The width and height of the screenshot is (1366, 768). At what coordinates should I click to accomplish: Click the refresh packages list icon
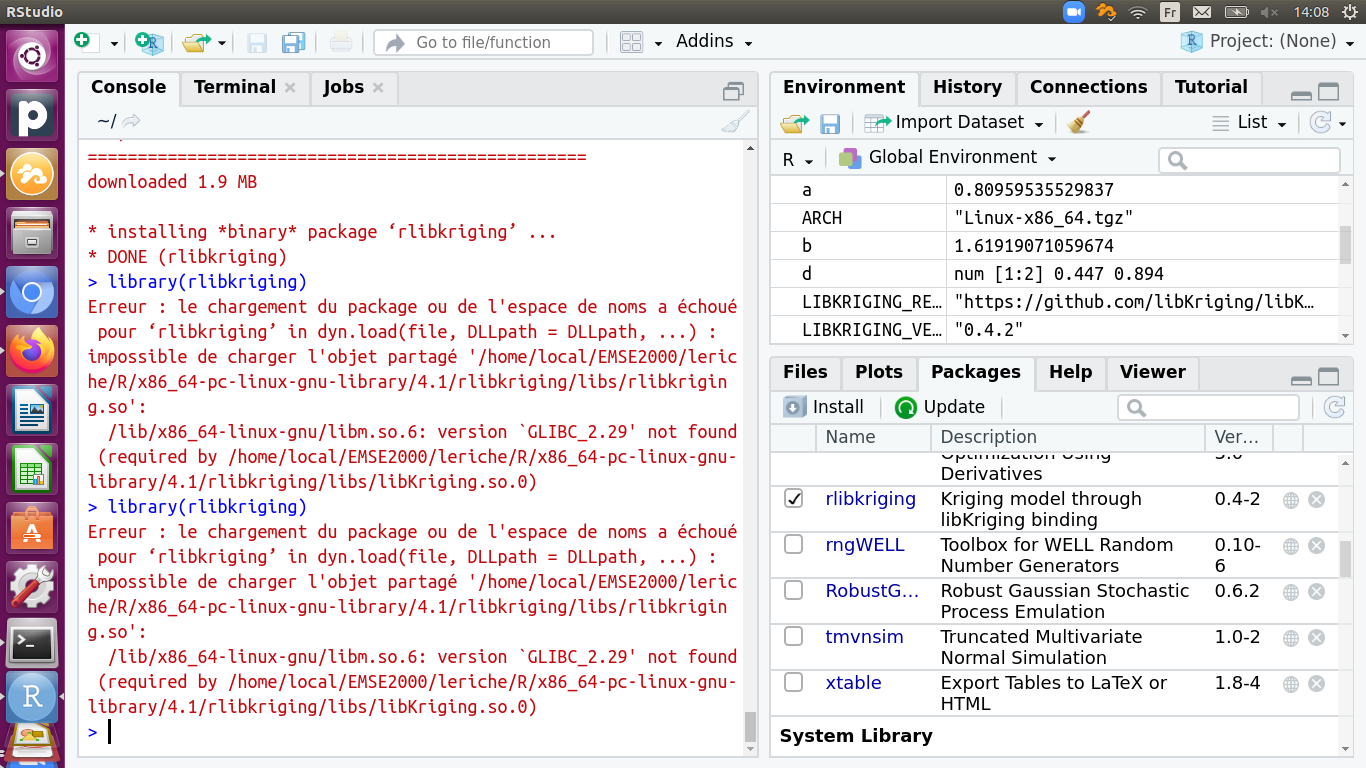pyautogui.click(x=1333, y=407)
